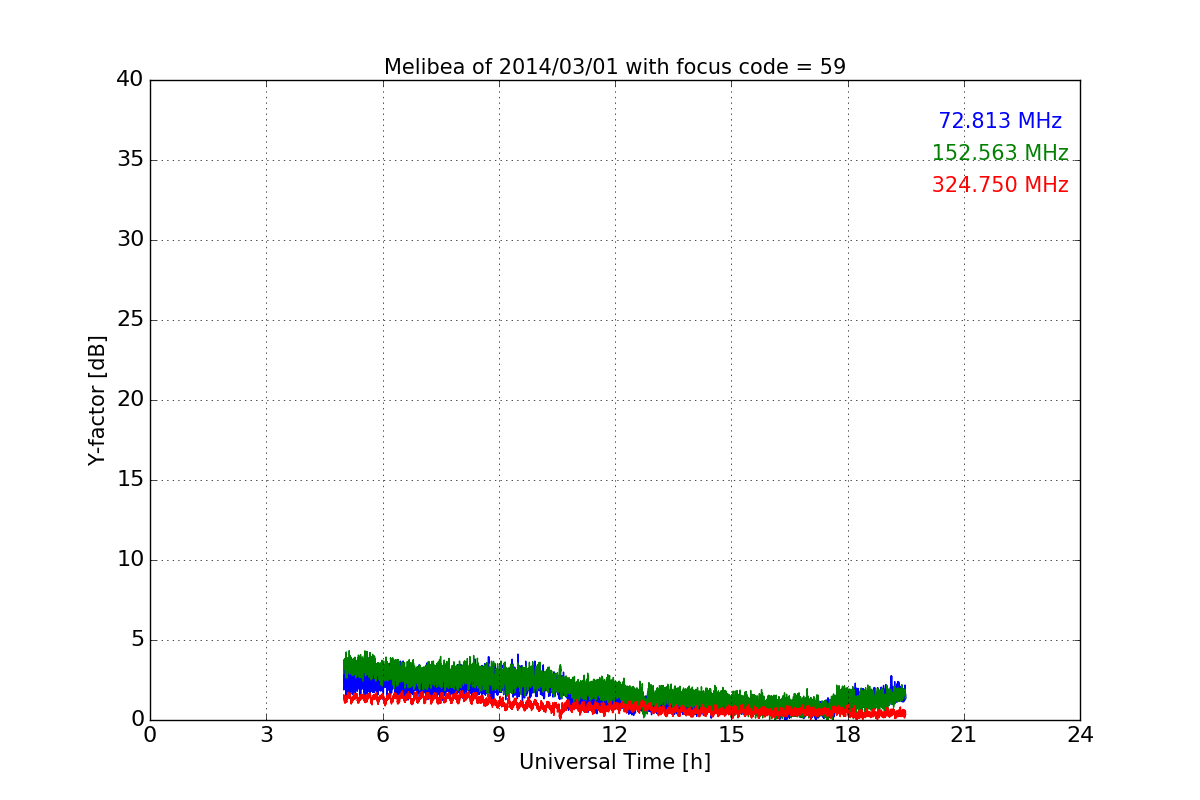Screen dimensions: 1200x800
Task: Click the Universal Time [h] axis label
Action: click(x=615, y=762)
